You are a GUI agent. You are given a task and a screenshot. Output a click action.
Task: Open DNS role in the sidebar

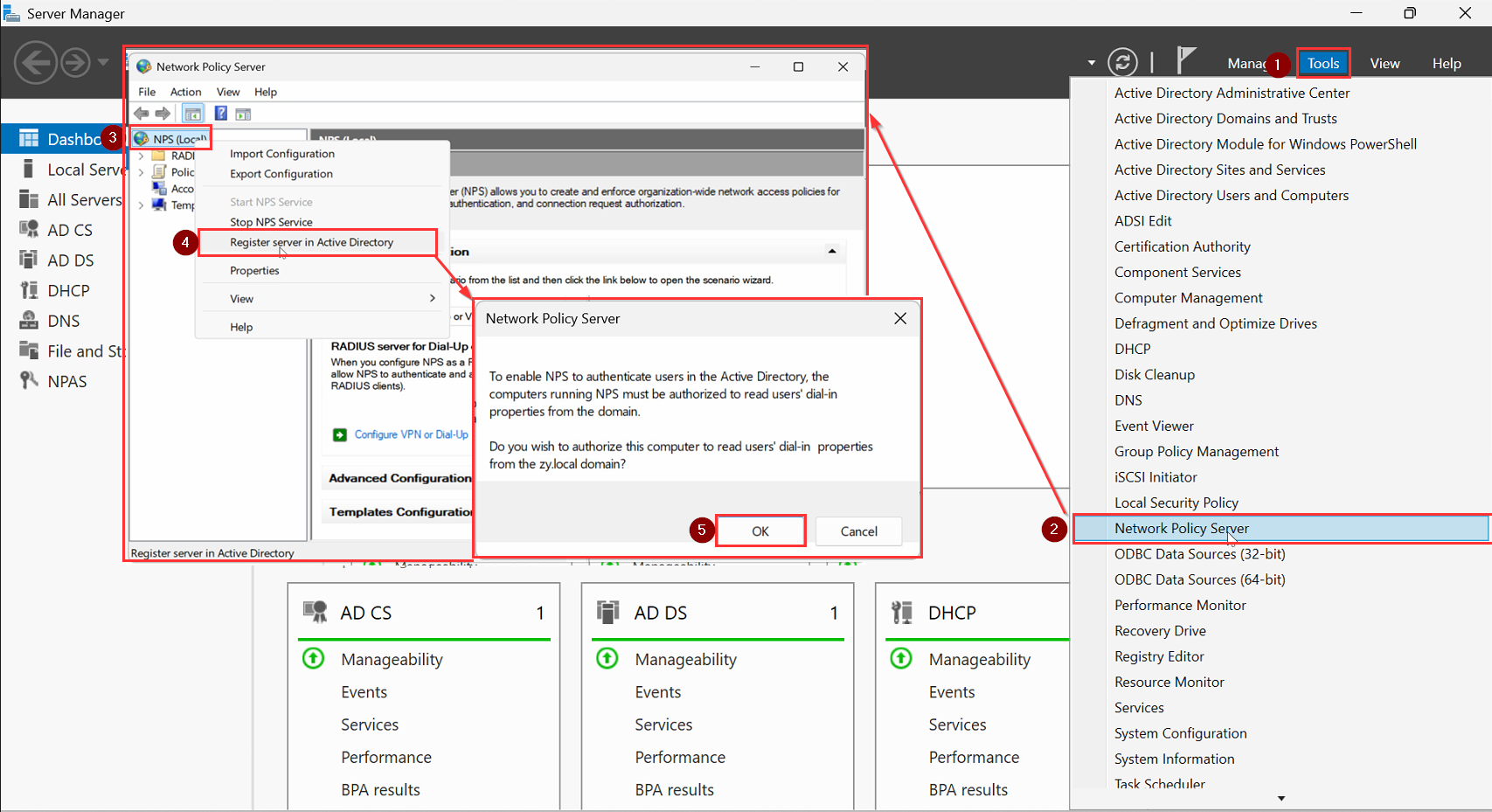coord(62,321)
